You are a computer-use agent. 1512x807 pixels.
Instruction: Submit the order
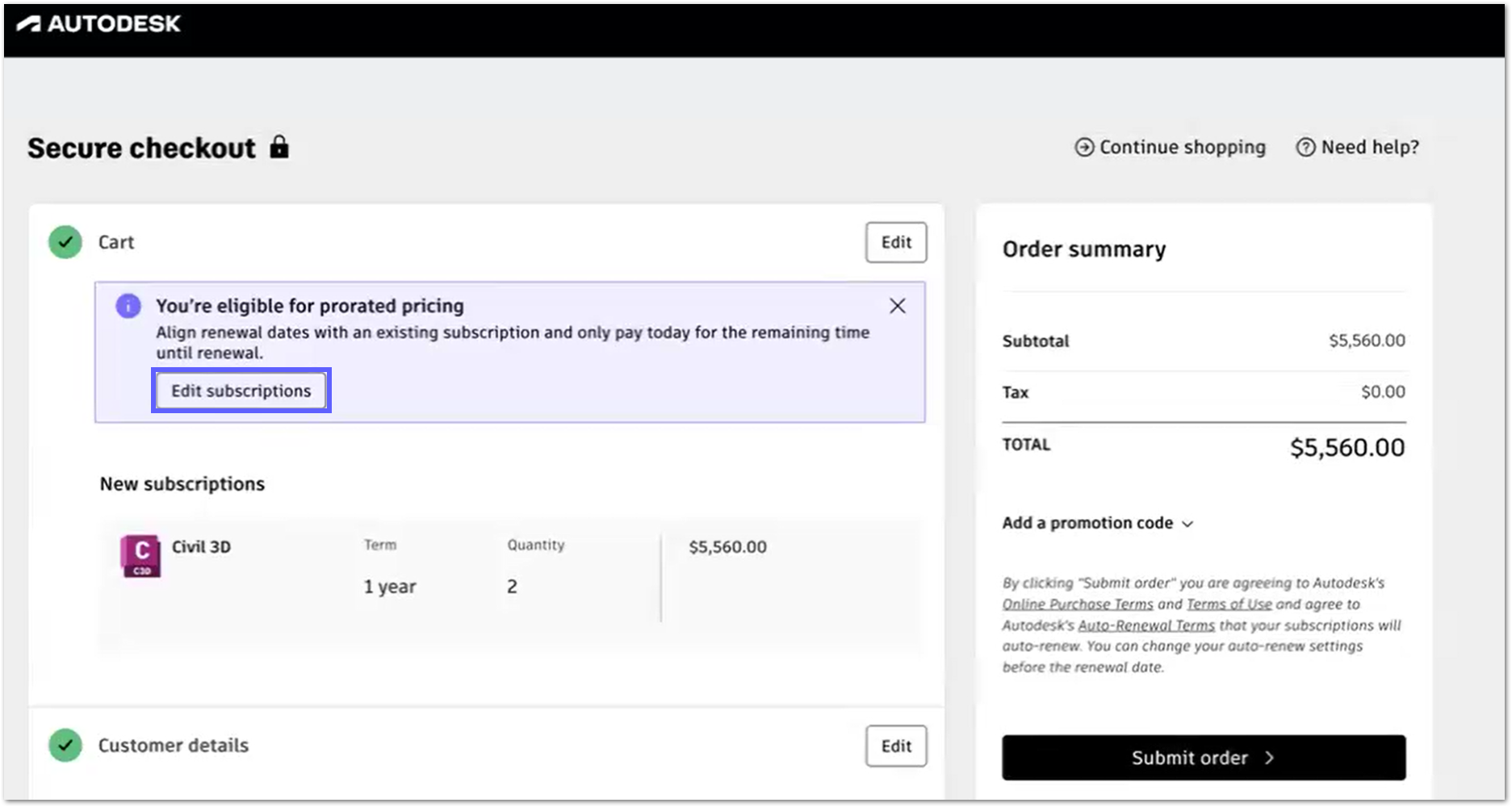click(1203, 757)
